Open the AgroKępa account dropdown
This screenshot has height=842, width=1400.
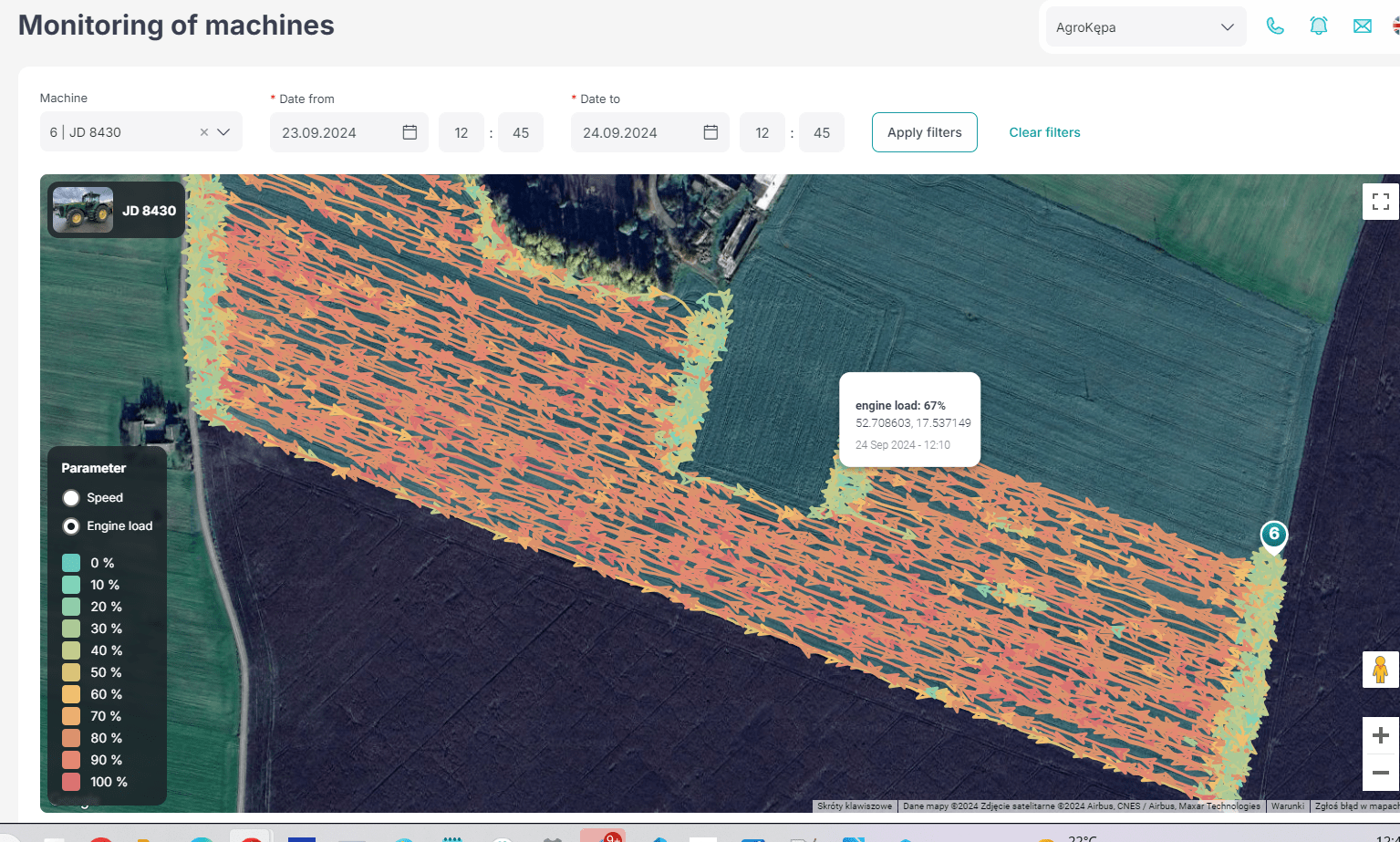tap(1145, 26)
